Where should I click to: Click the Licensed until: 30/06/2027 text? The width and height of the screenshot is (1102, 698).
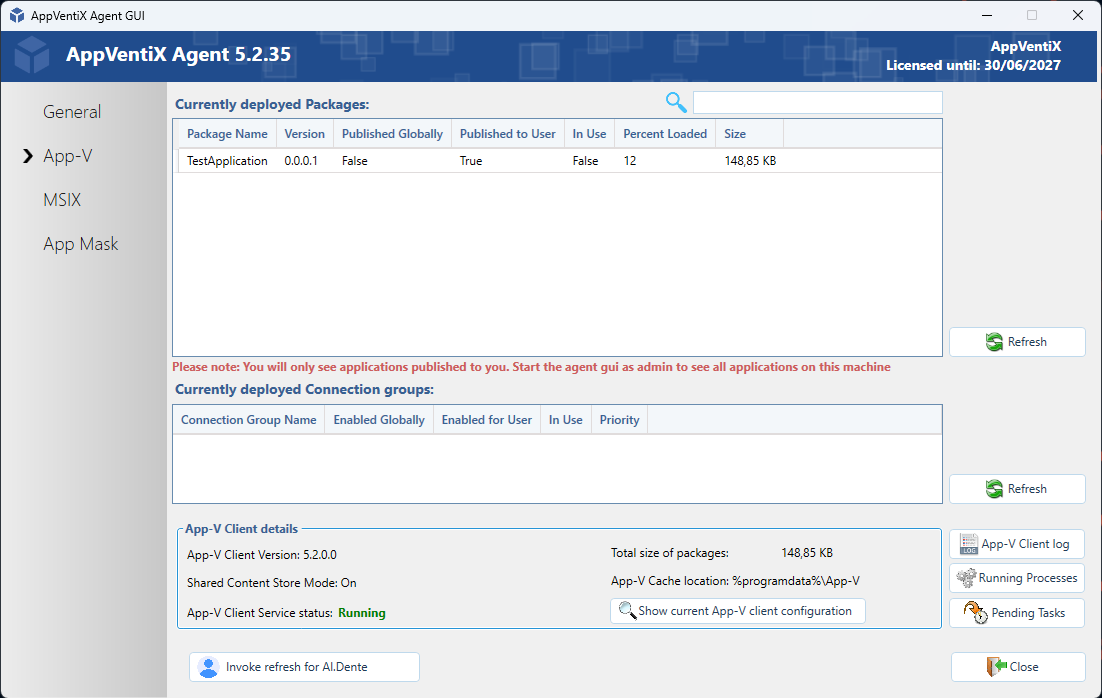coord(973,65)
